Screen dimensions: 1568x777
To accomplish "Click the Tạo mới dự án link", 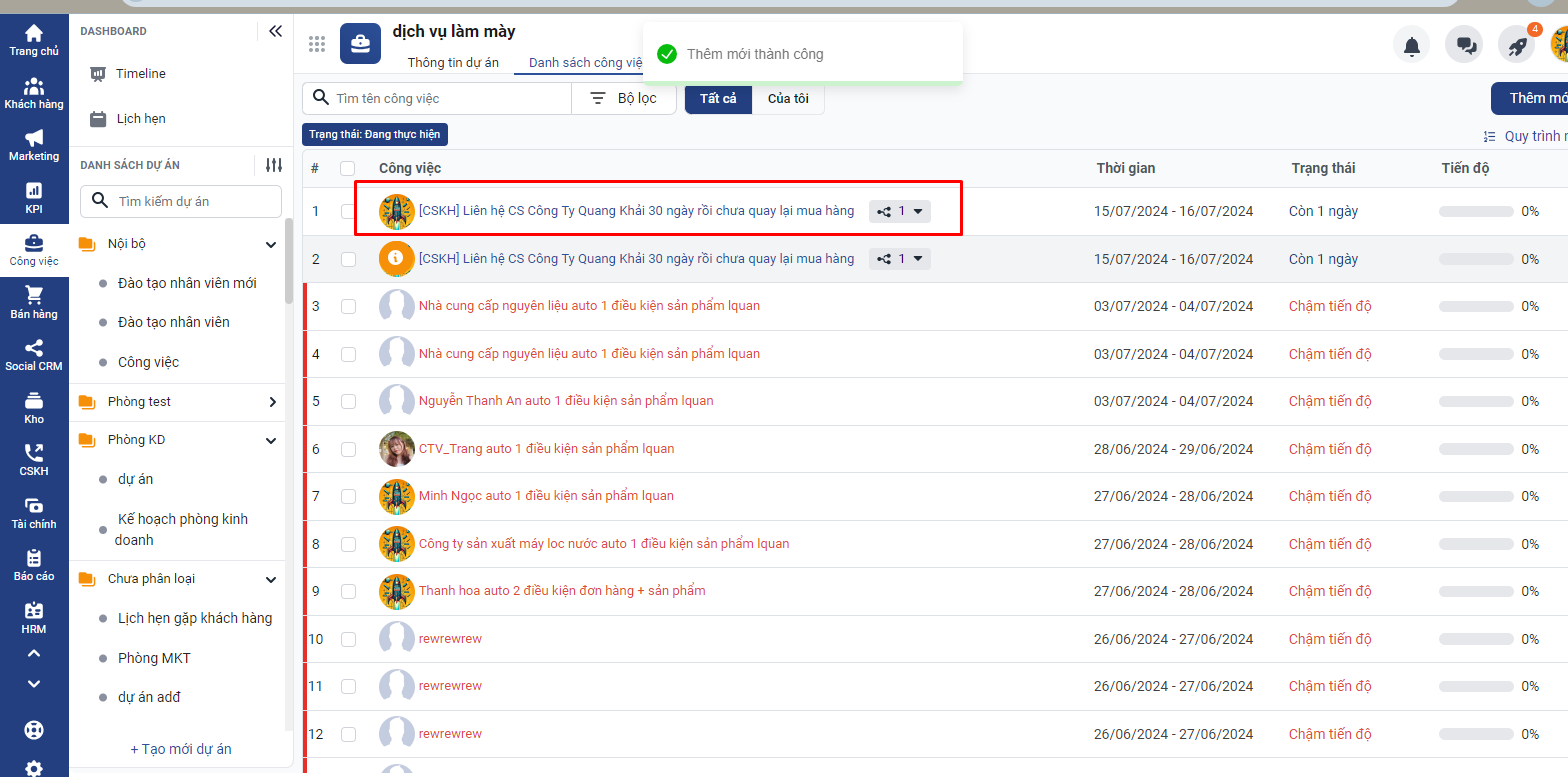I will [181, 749].
